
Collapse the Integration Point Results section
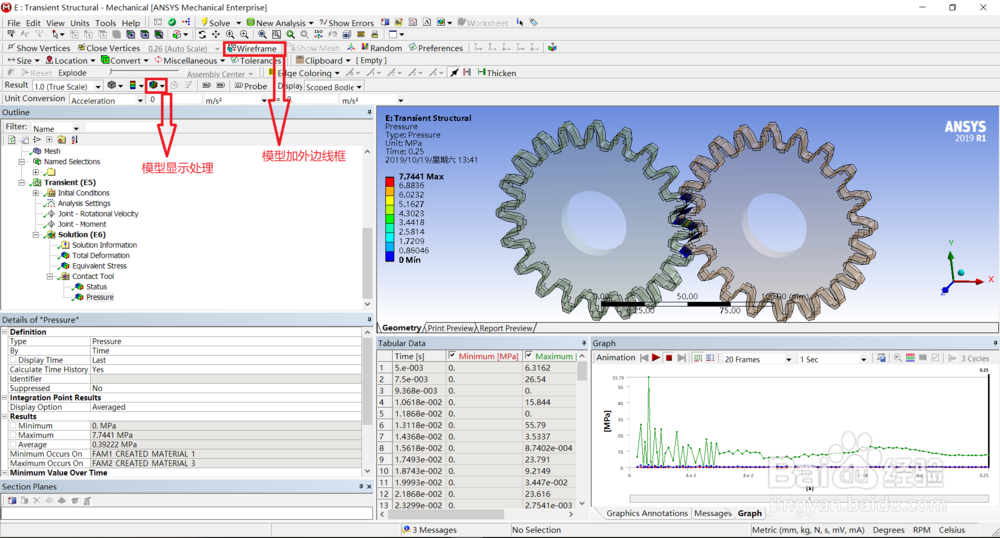click(4, 398)
